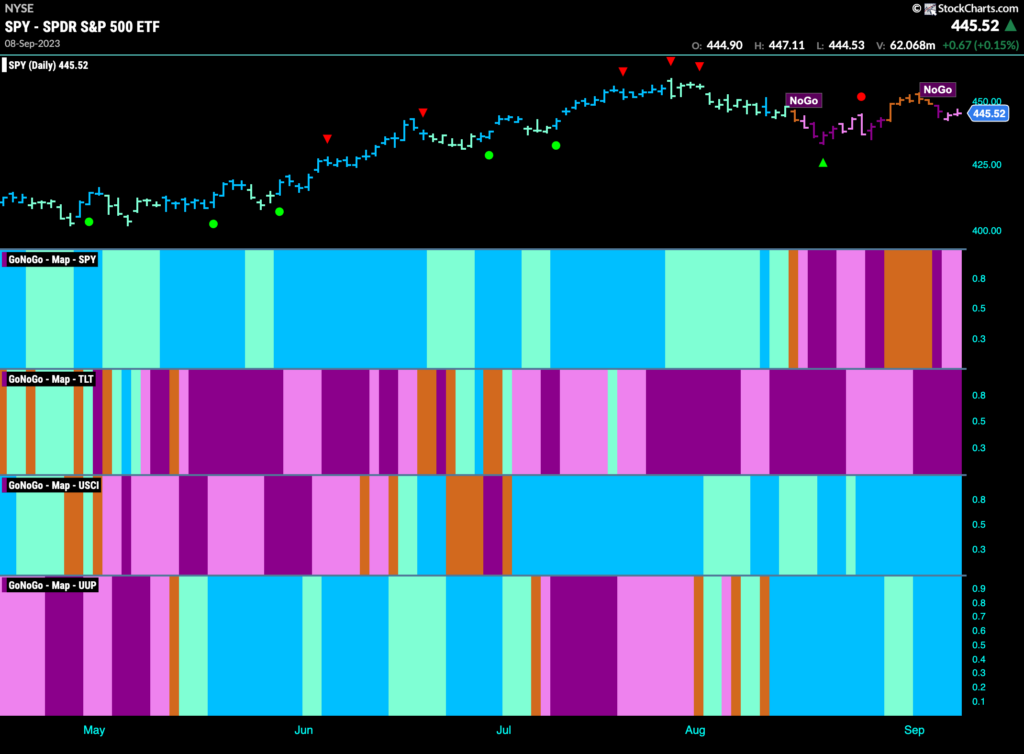Screen dimensions: 1024x754
Task: Click the red circle marker above late-August bars
Action: tap(861, 97)
